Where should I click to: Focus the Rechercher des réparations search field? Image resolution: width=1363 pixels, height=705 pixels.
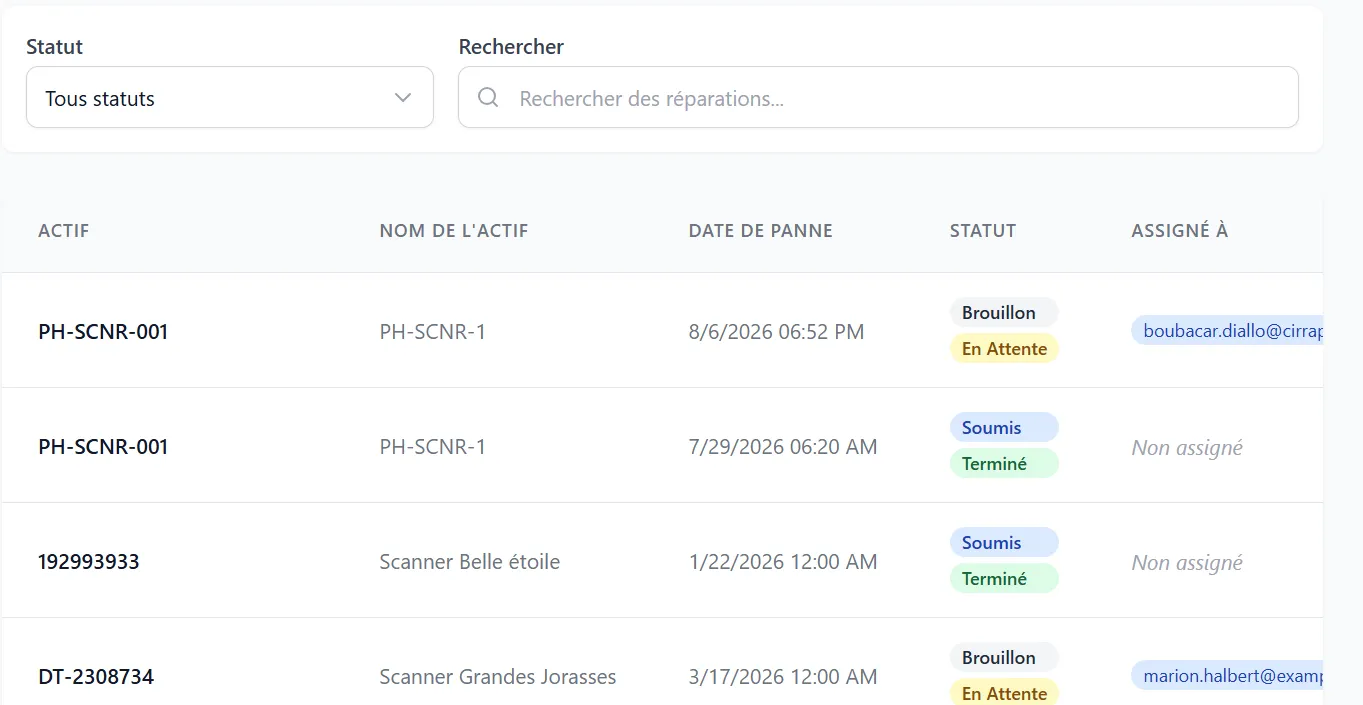click(x=878, y=98)
